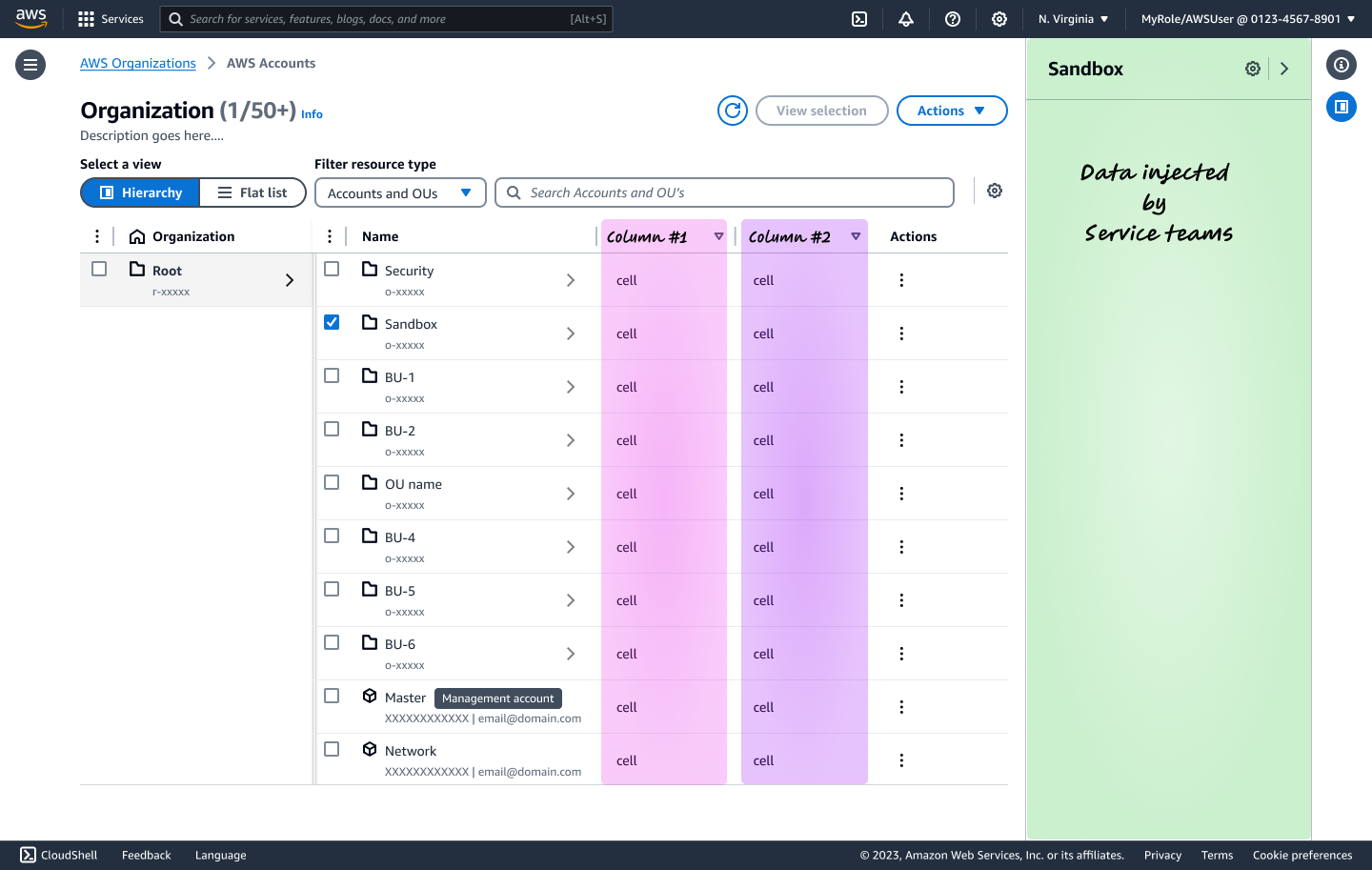Click the Management account badge

coord(498,698)
